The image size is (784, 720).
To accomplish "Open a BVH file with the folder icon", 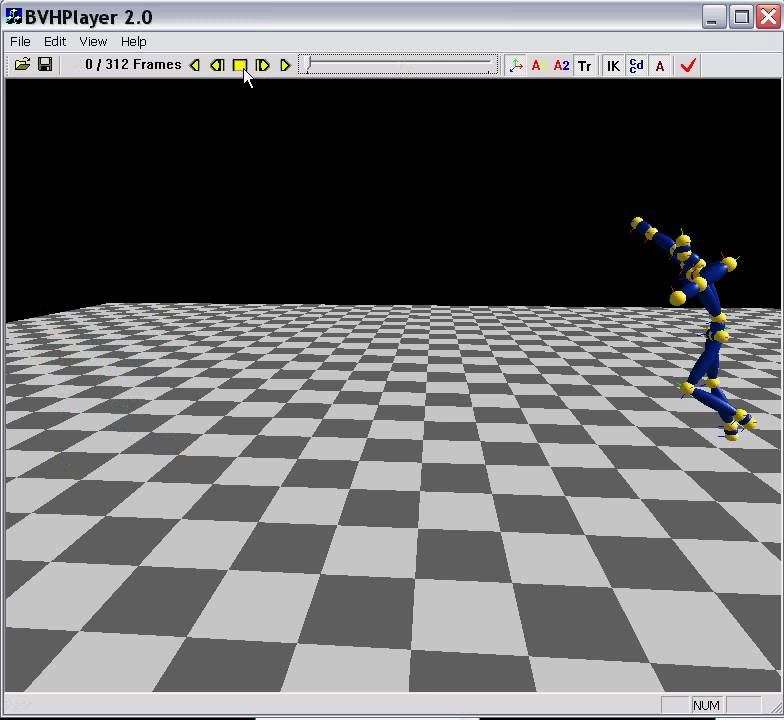I will pyautogui.click(x=22, y=65).
